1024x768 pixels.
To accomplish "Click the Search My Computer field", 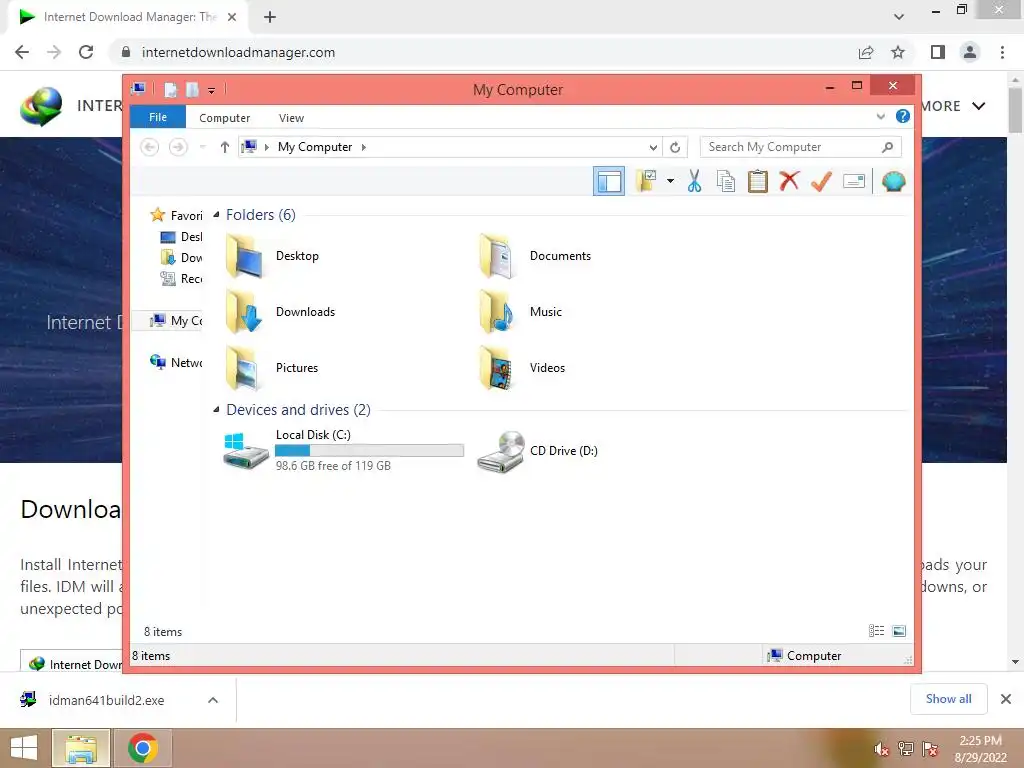I will (x=801, y=147).
